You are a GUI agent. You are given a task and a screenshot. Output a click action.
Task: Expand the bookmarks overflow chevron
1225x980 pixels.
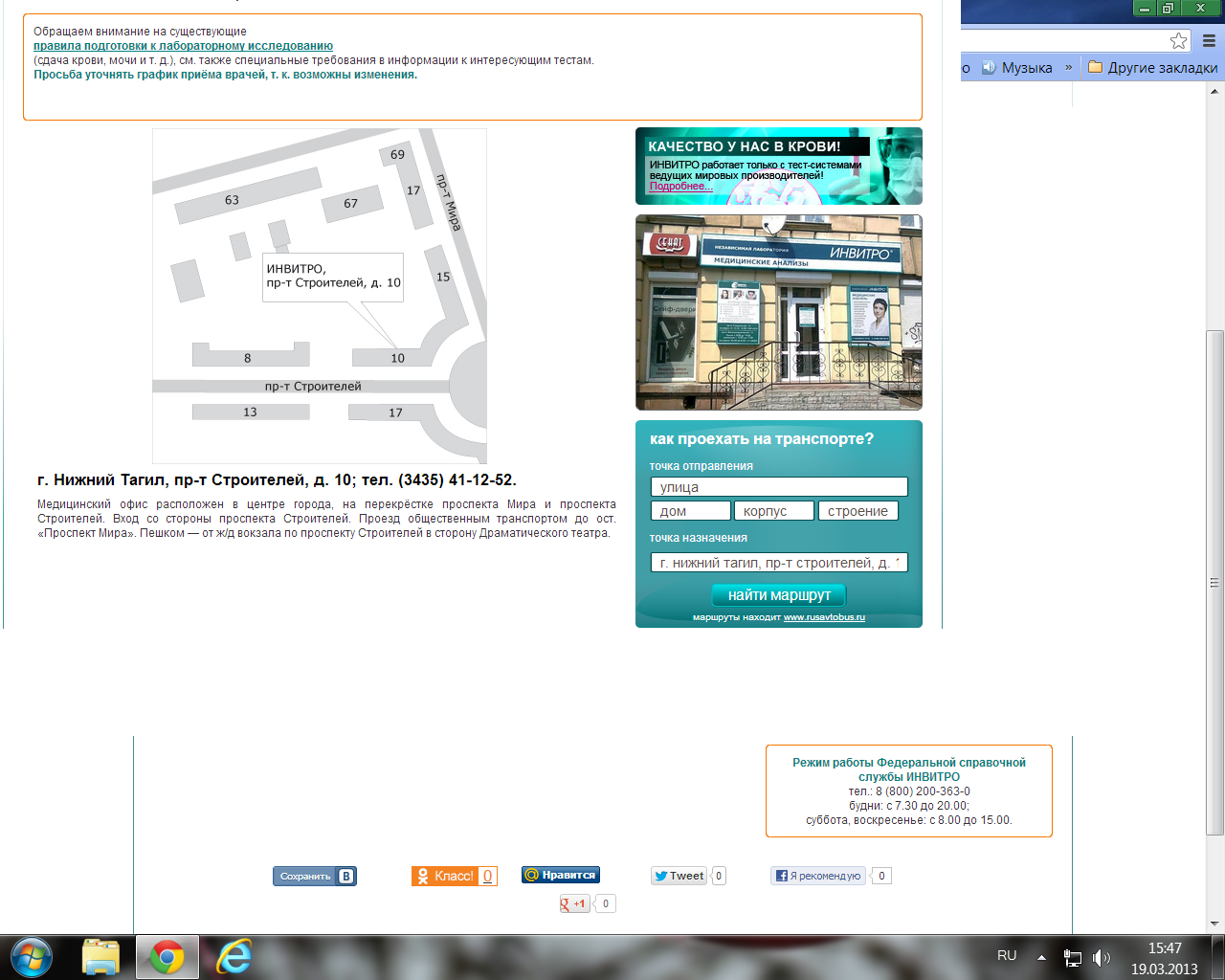pyautogui.click(x=1069, y=68)
